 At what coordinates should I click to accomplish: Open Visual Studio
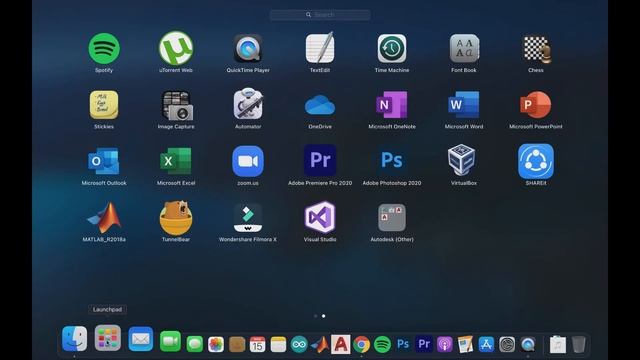pos(320,217)
